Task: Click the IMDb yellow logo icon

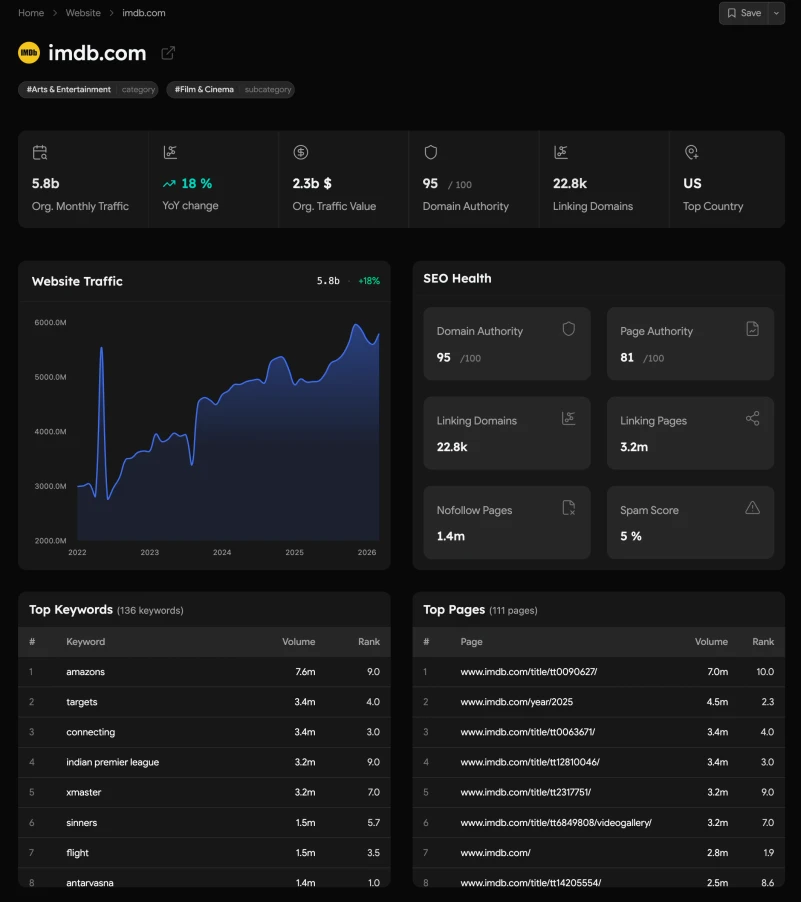Action: (x=29, y=53)
